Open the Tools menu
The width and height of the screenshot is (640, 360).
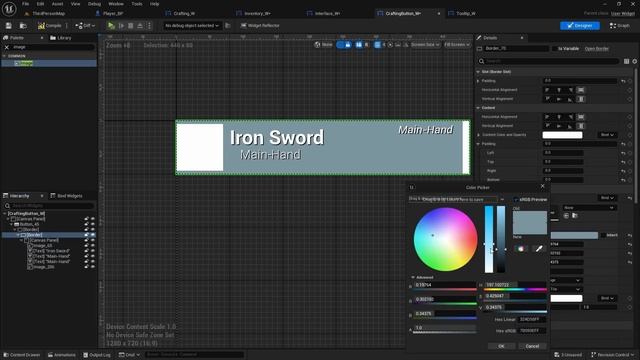pos(137,4)
